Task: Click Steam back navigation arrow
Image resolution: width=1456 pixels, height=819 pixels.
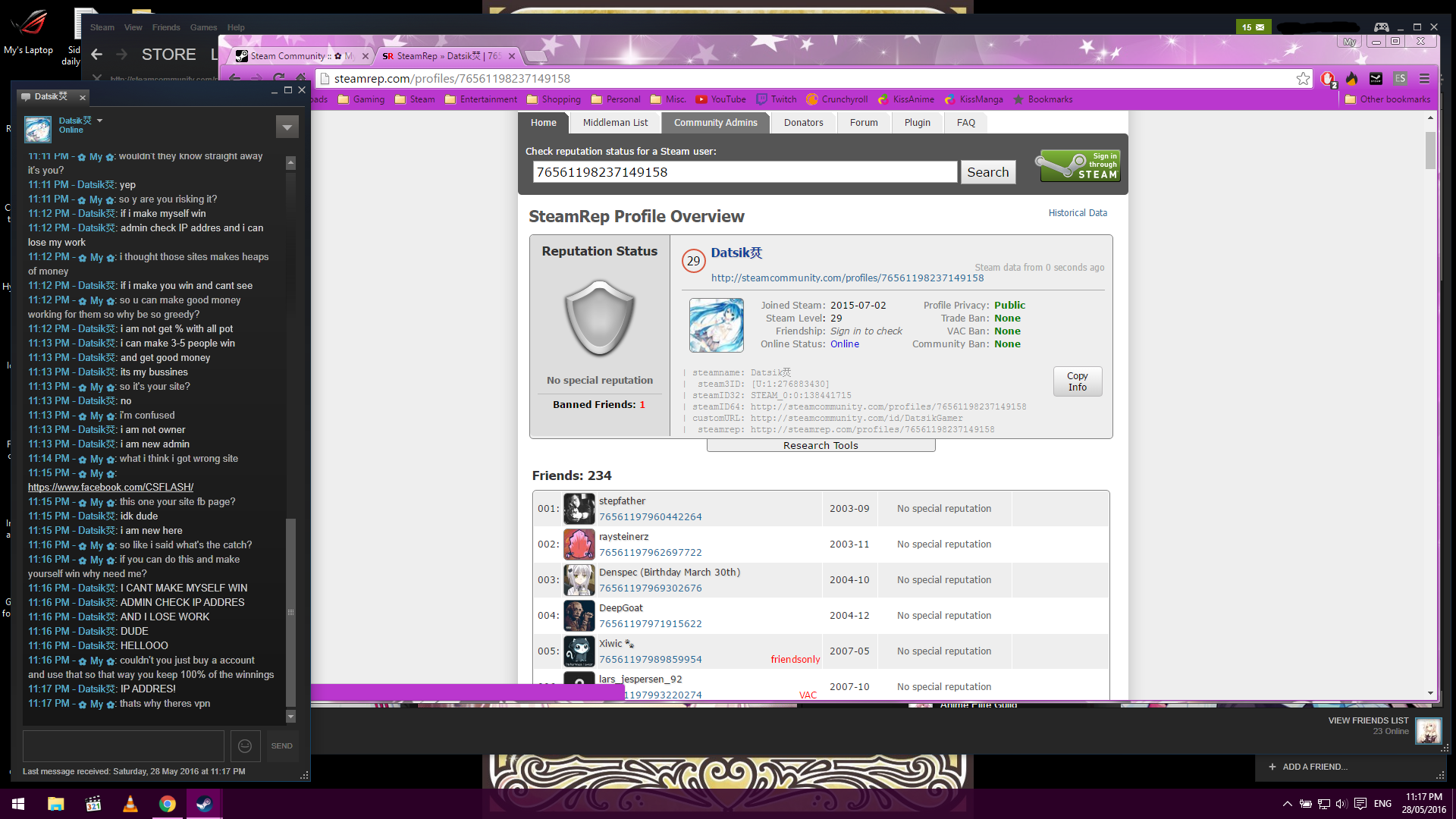Action: pyautogui.click(x=96, y=55)
